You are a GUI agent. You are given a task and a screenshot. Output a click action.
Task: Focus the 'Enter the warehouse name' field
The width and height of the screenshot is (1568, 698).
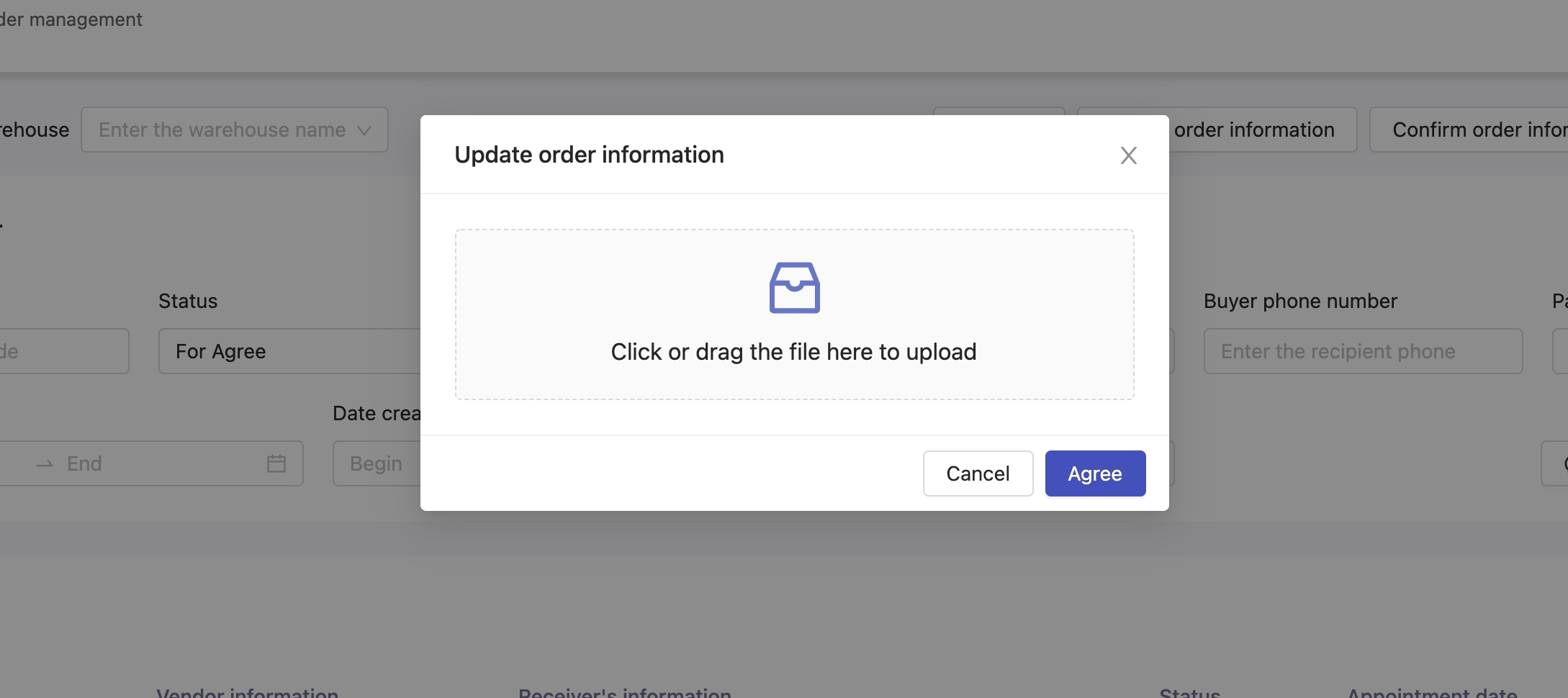[222, 130]
